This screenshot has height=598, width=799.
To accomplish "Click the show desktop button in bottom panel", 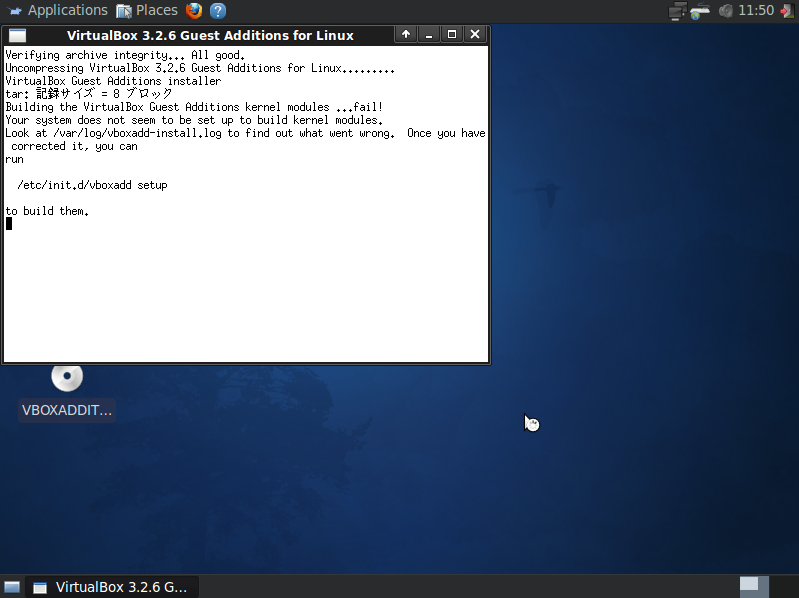I will coord(12,587).
